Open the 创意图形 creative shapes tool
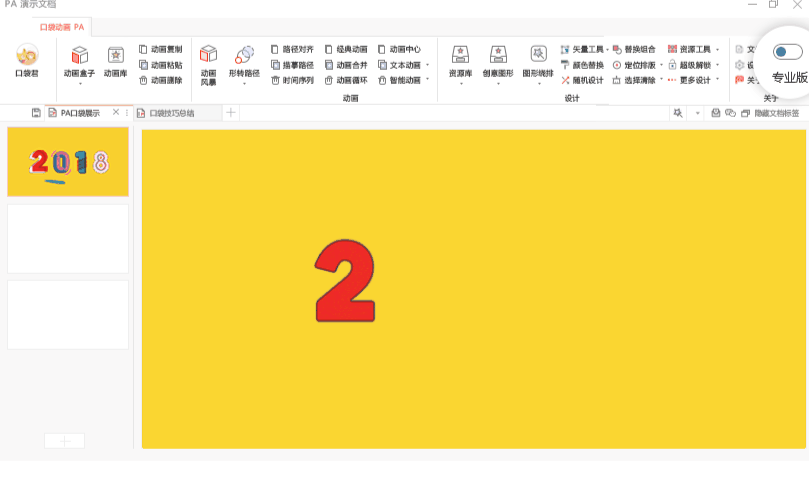Image resolution: width=809 pixels, height=478 pixels. [498, 61]
